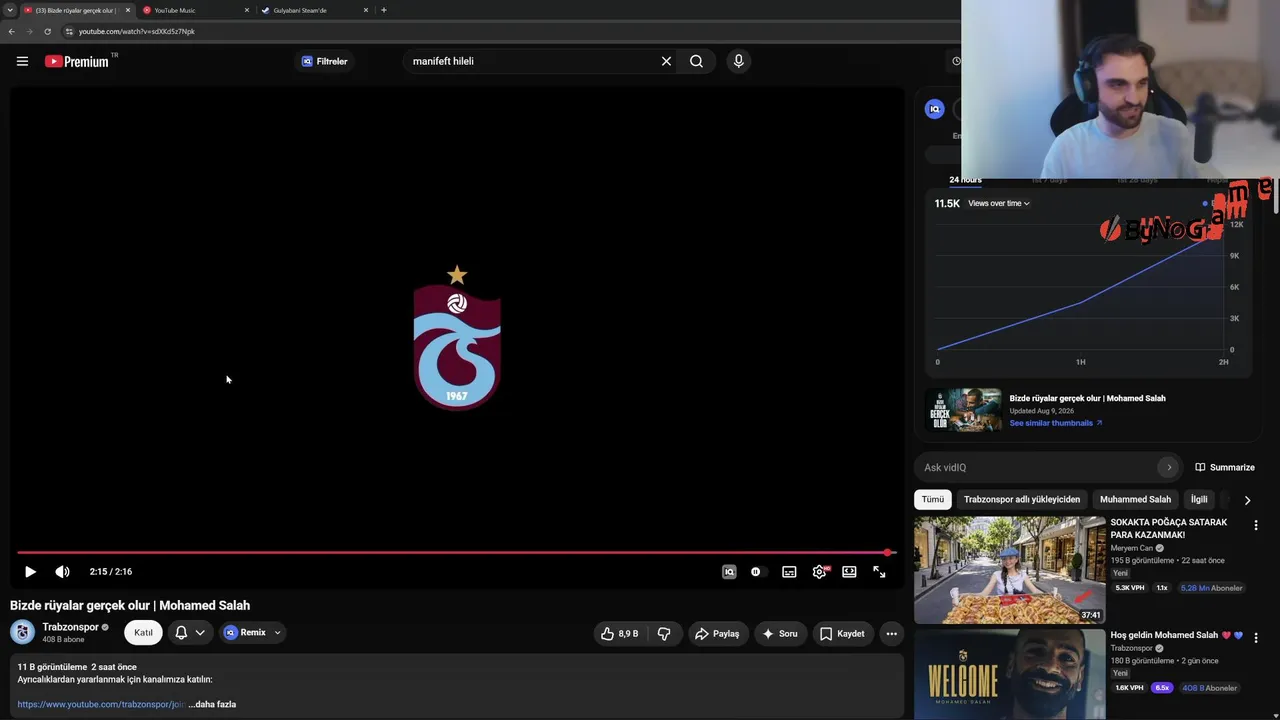Open the Trabzonspor channel name link
This screenshot has height=720, width=1280.
[x=70, y=627]
